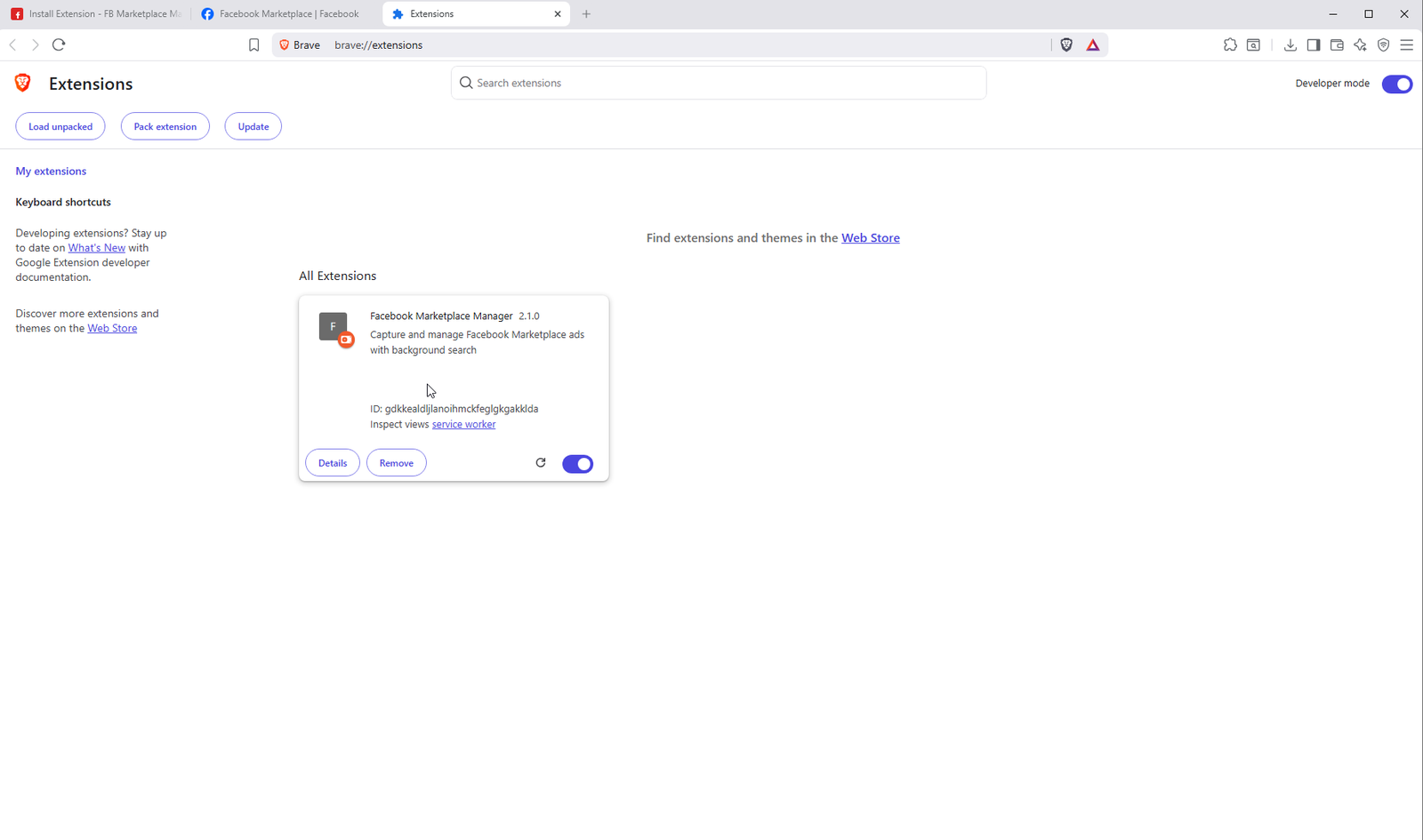Disable Facebook Marketplace Manager extension toggle

tap(577, 463)
